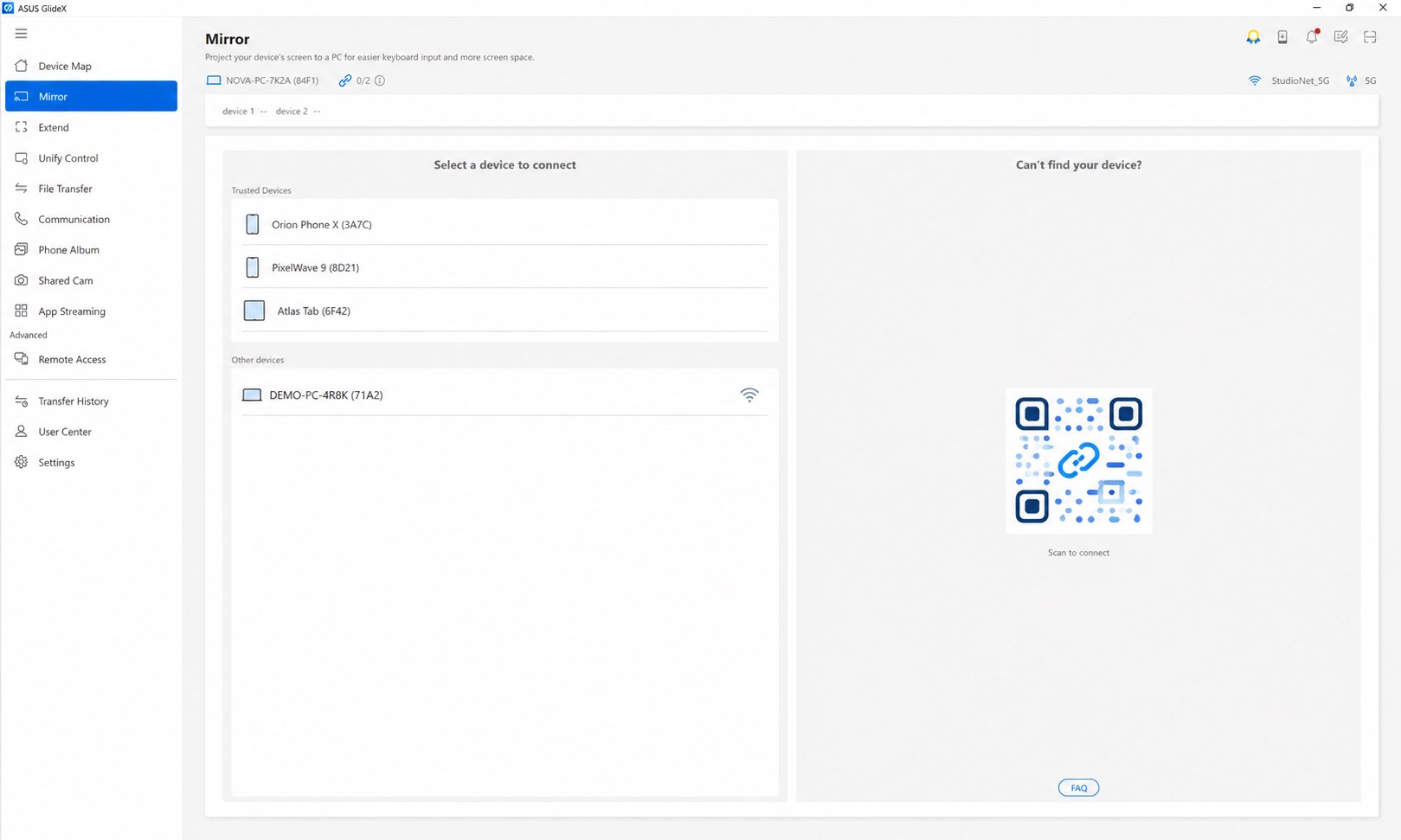Image resolution: width=1401 pixels, height=840 pixels.
Task: Click the ASUS GlideX title bar logo
Action: 8,8
